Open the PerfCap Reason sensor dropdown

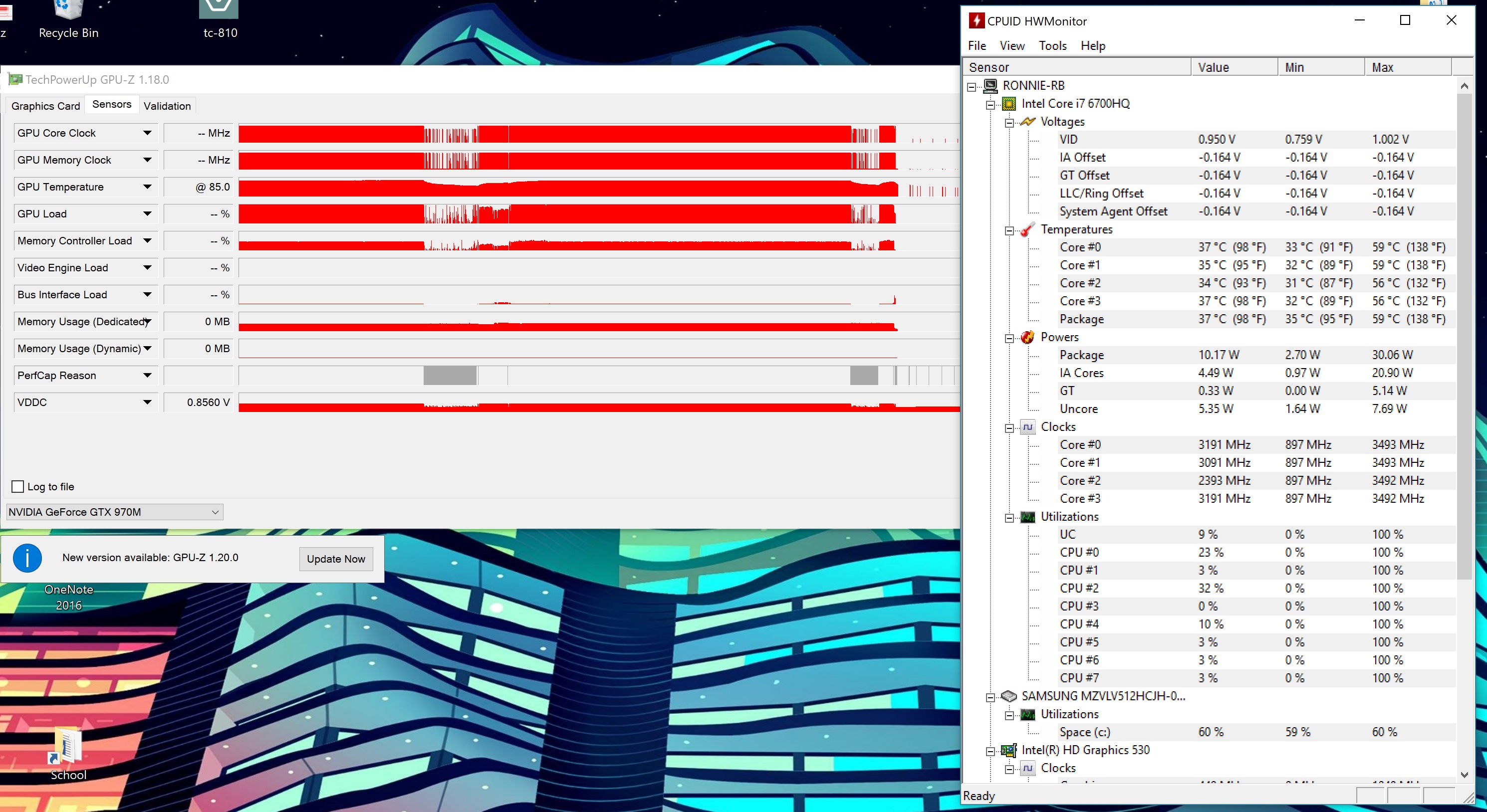[x=148, y=376]
